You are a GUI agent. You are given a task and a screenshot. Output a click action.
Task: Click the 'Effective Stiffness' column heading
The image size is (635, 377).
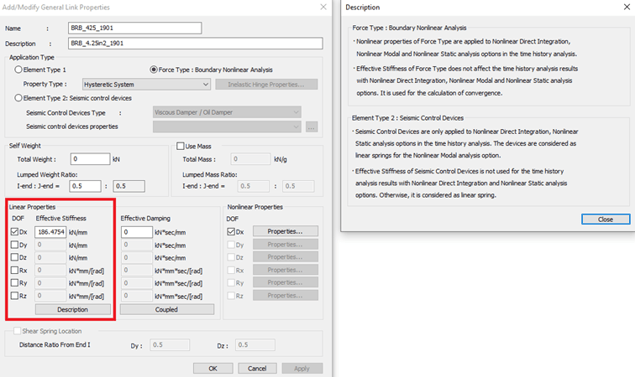pyautogui.click(x=61, y=218)
